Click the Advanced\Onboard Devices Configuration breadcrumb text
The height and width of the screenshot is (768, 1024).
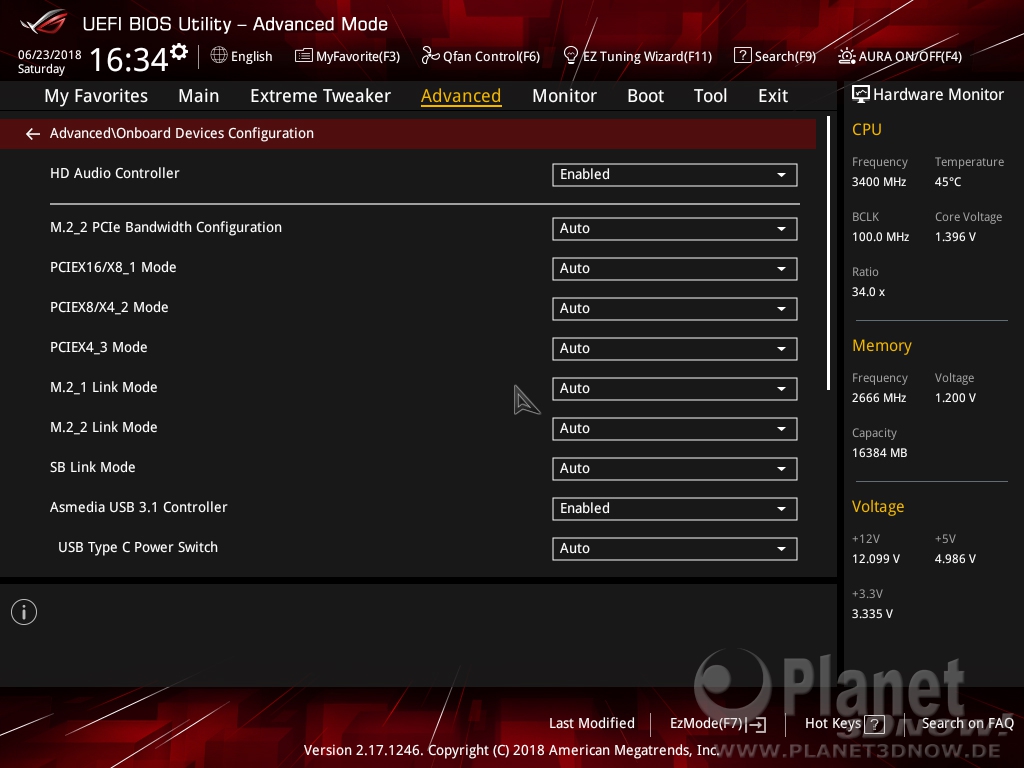click(182, 133)
